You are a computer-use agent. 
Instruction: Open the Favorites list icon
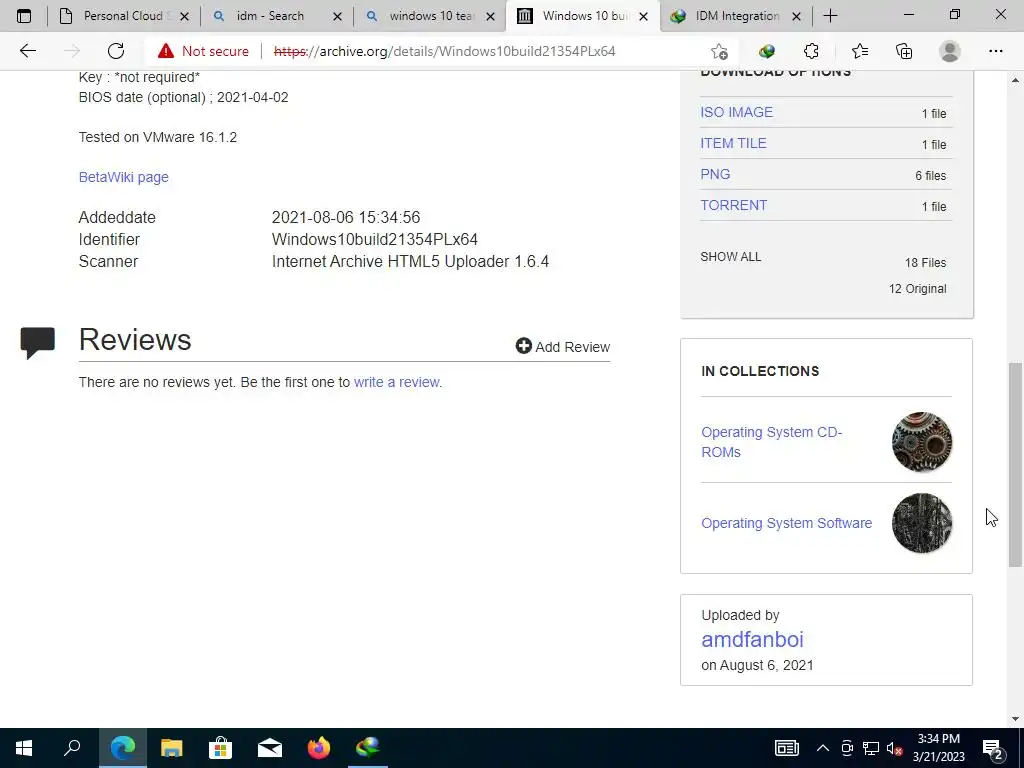859,51
